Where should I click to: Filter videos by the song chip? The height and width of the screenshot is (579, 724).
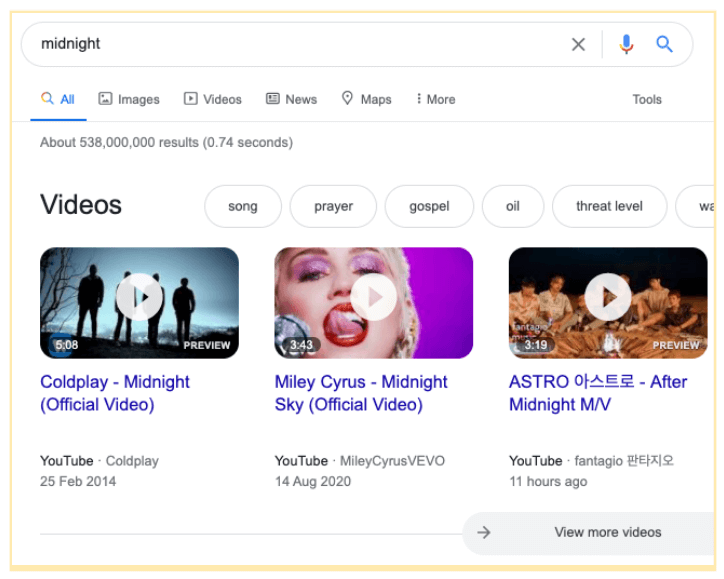point(243,206)
